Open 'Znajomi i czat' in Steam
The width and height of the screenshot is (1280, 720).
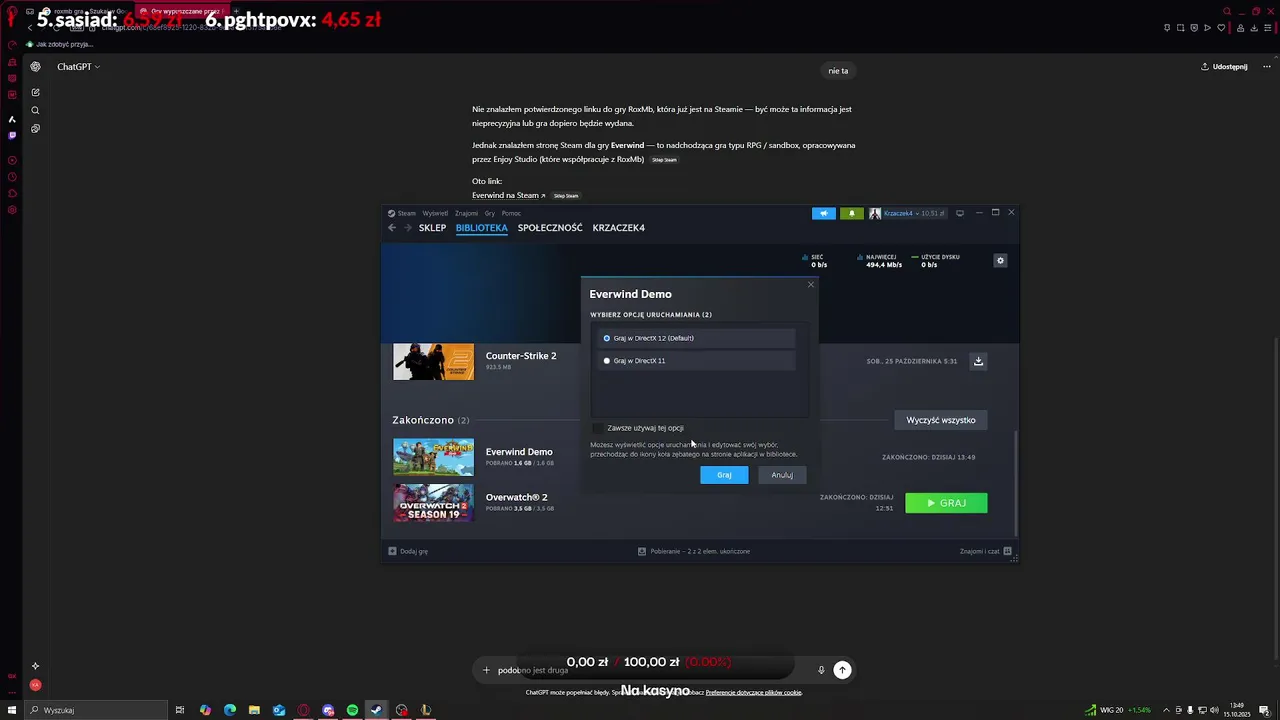tap(986, 551)
